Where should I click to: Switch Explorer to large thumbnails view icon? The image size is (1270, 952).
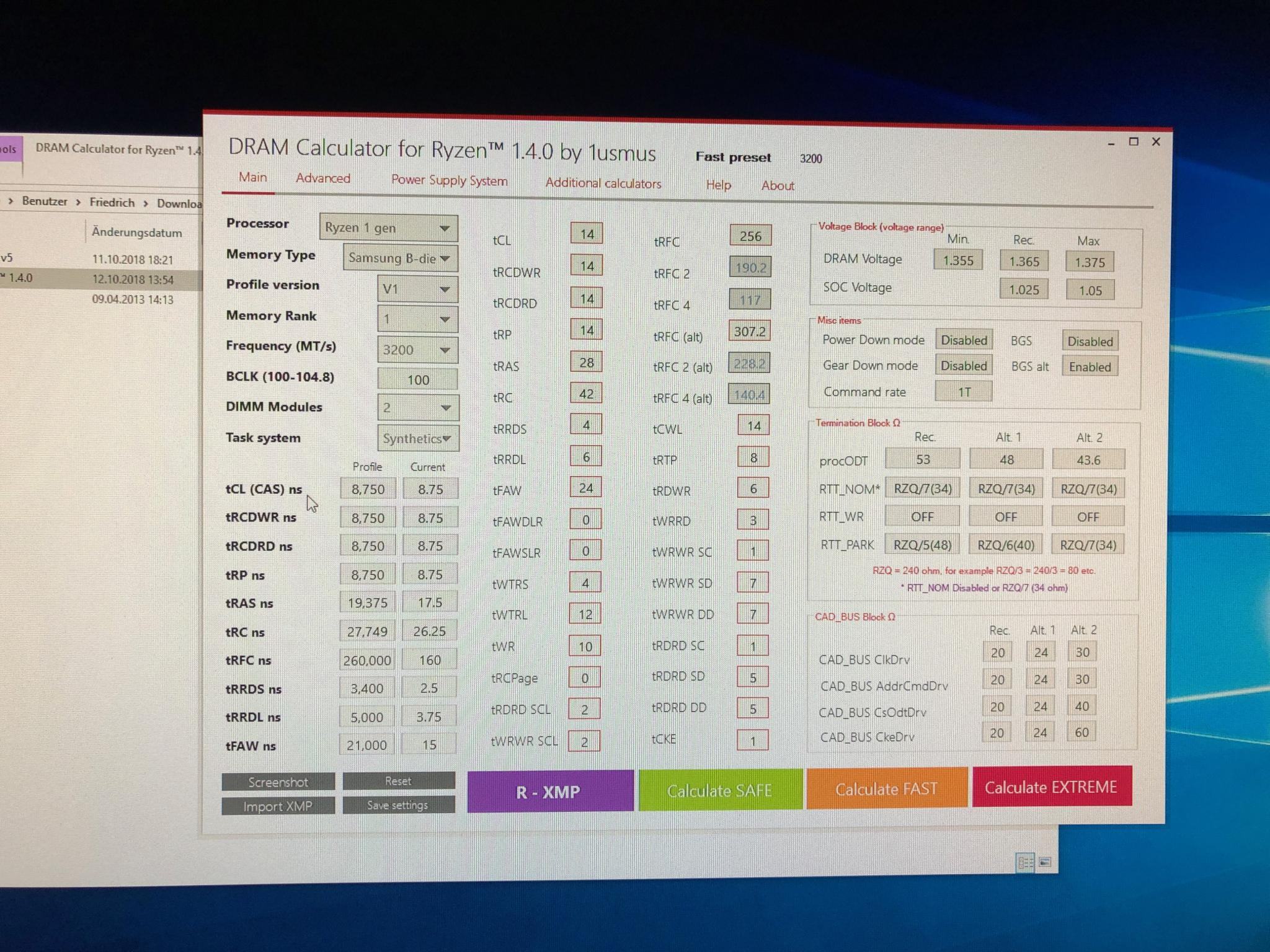click(1045, 862)
